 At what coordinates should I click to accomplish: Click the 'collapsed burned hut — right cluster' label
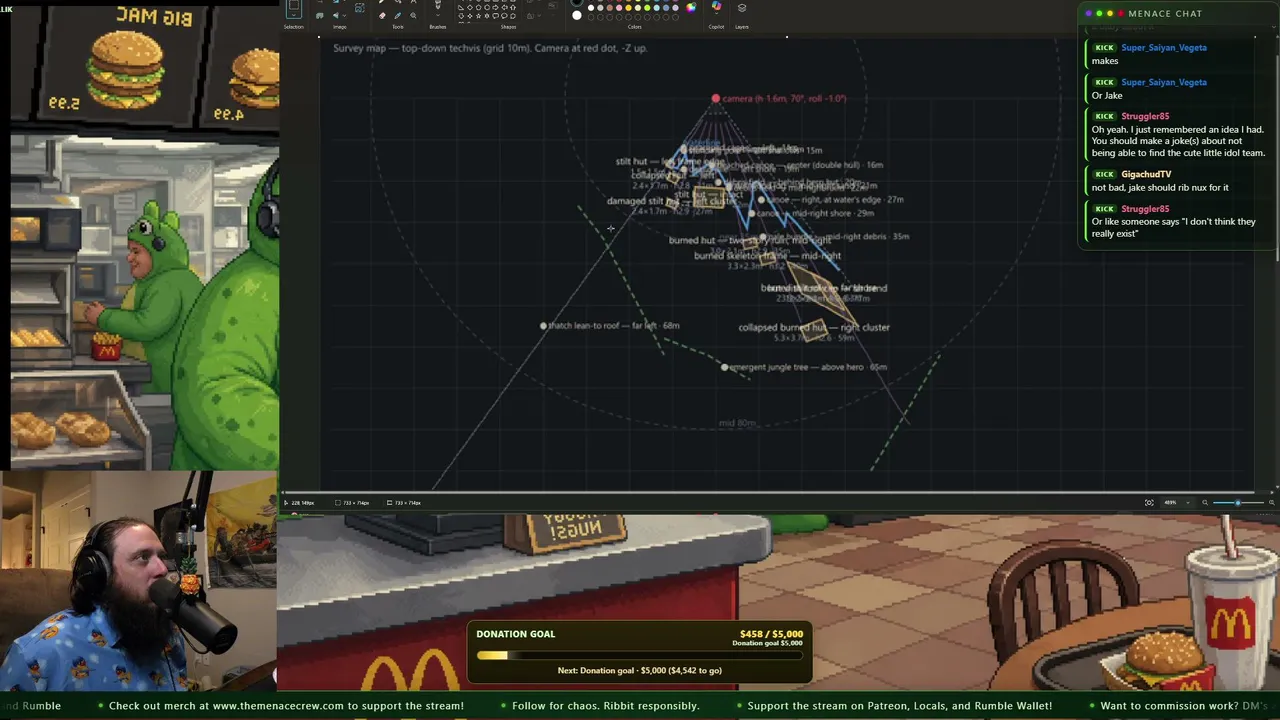(x=814, y=327)
